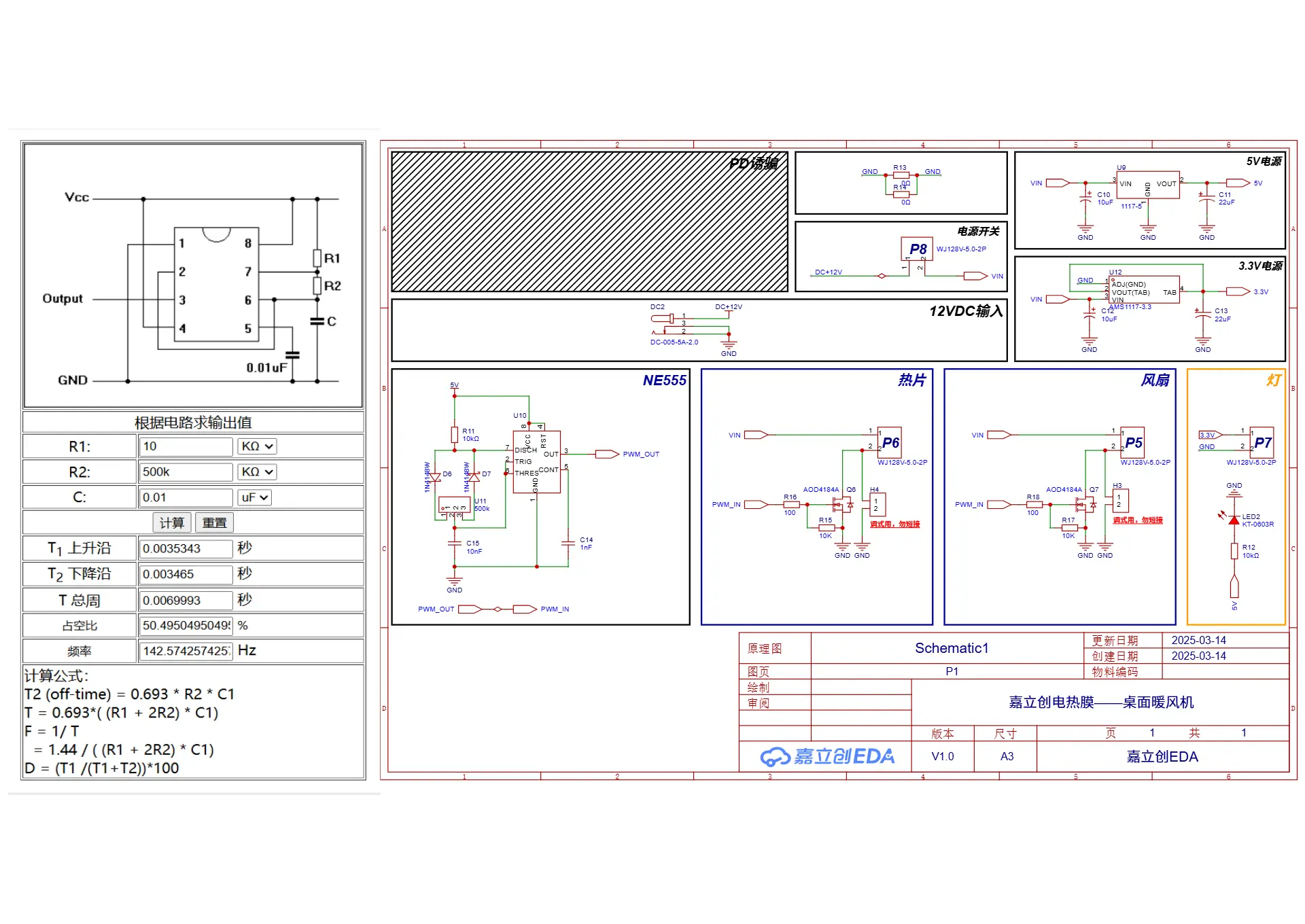Open the R1 unit KΩ dropdown
The height and width of the screenshot is (924, 1305).
pos(257,446)
